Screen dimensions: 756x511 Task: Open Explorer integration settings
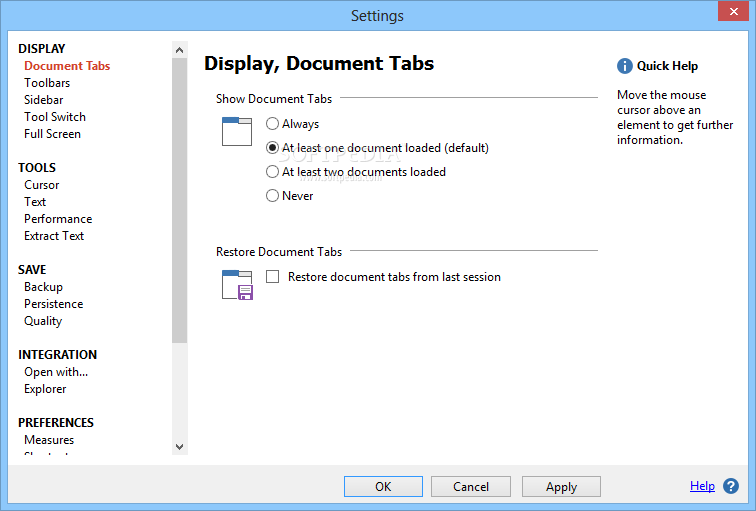click(45, 389)
